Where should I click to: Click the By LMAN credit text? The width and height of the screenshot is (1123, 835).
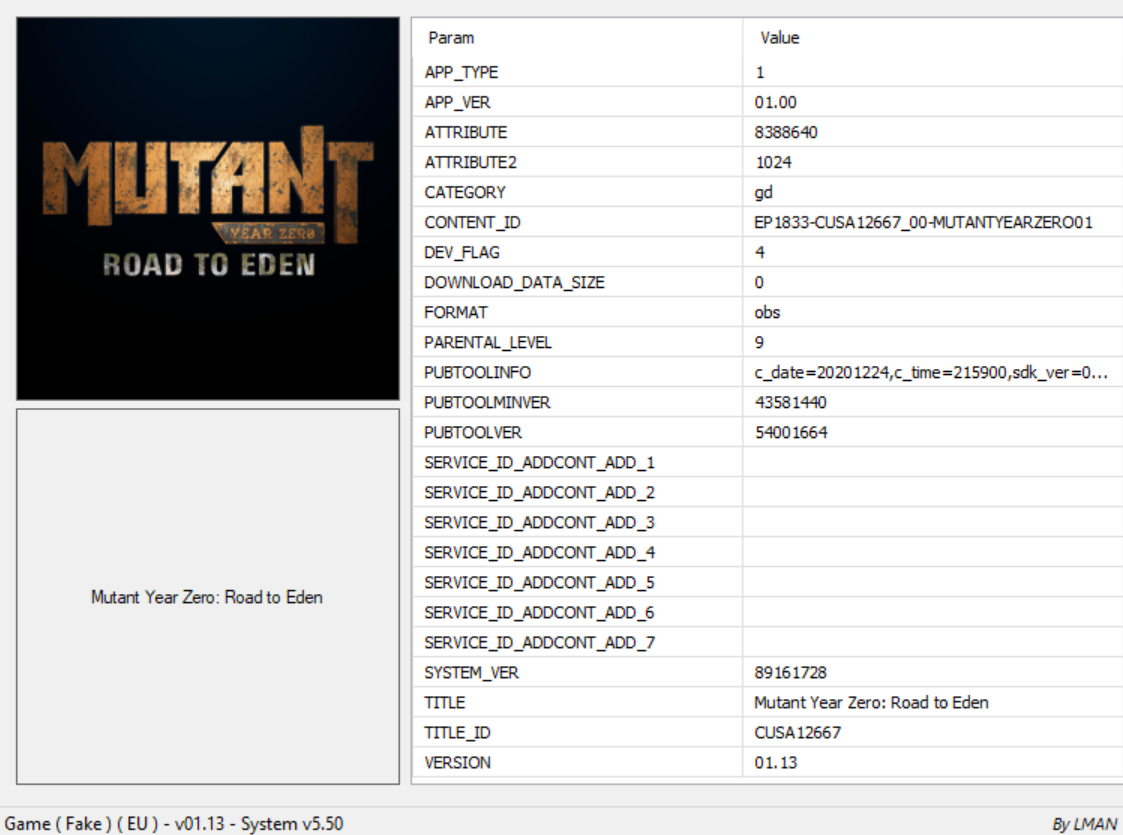[1084, 824]
